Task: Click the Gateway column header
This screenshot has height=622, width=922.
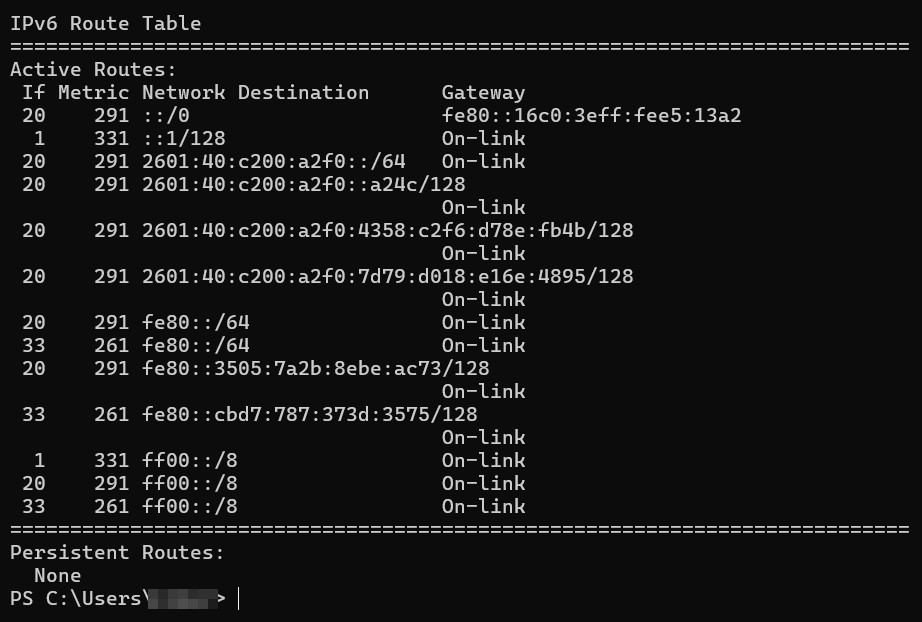Action: point(483,92)
